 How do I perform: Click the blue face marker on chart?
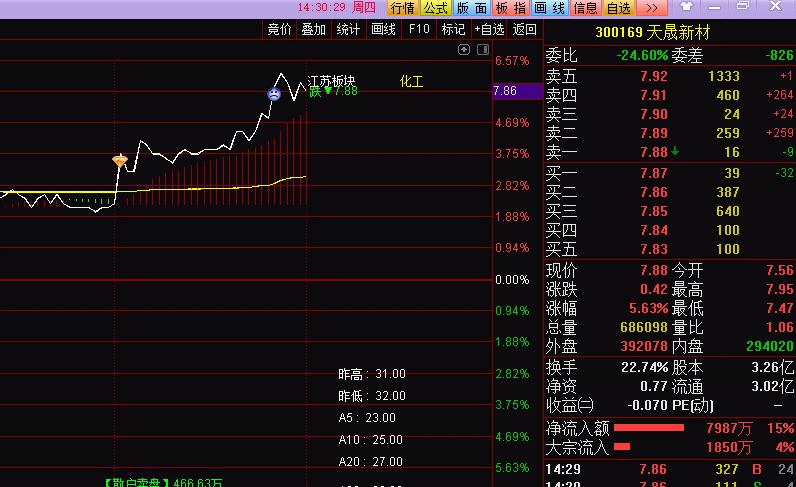[274, 93]
